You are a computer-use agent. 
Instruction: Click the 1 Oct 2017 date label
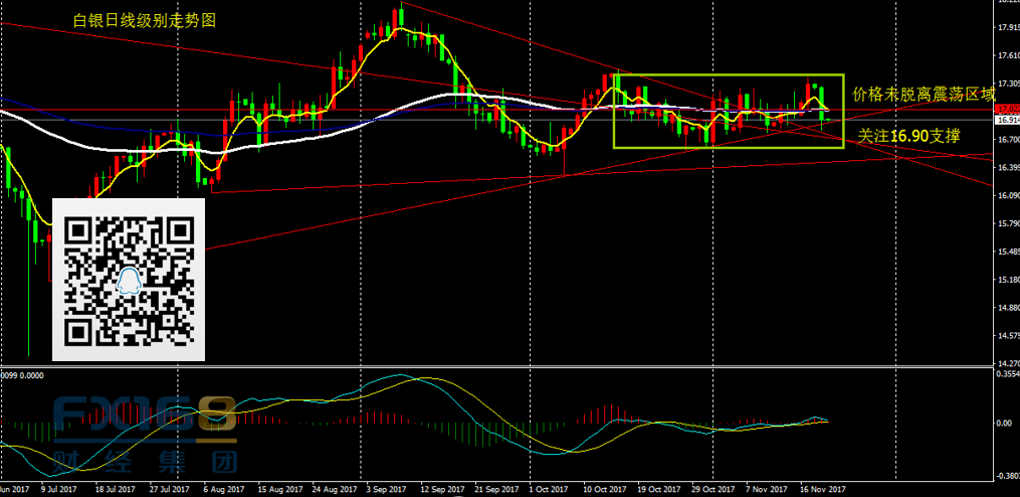pos(547,490)
